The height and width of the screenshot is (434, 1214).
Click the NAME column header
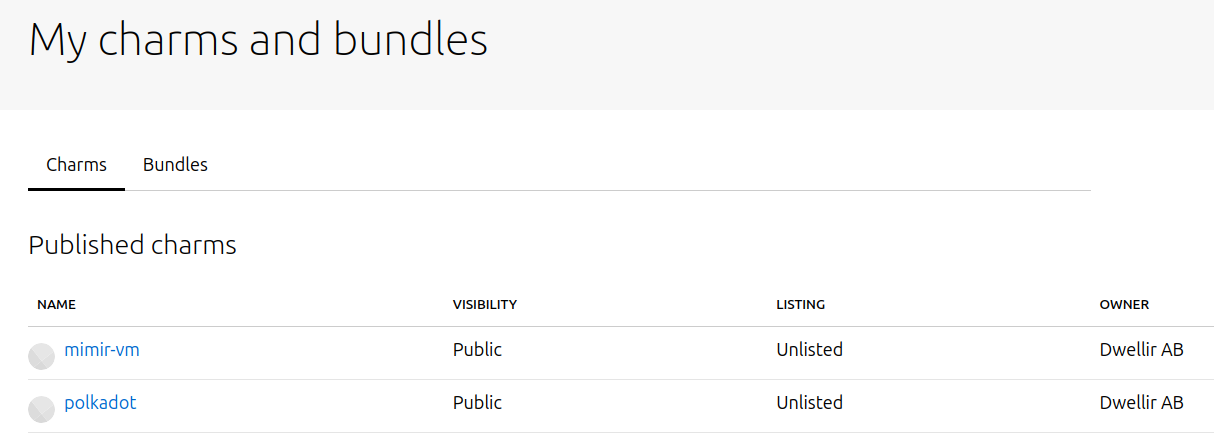point(56,305)
